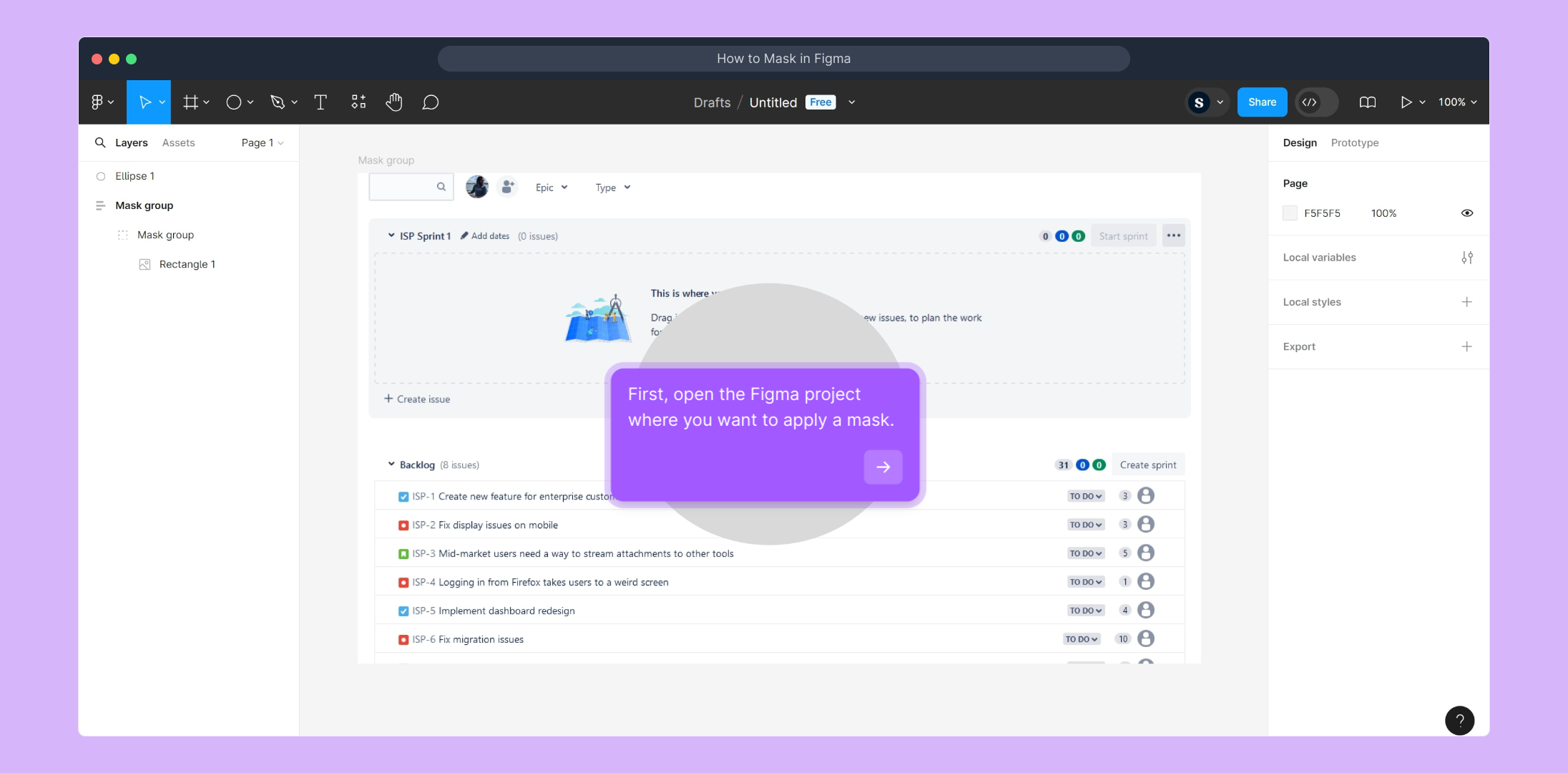This screenshot has height=773, width=1568.
Task: Switch to the Prototype tab
Action: click(1354, 143)
